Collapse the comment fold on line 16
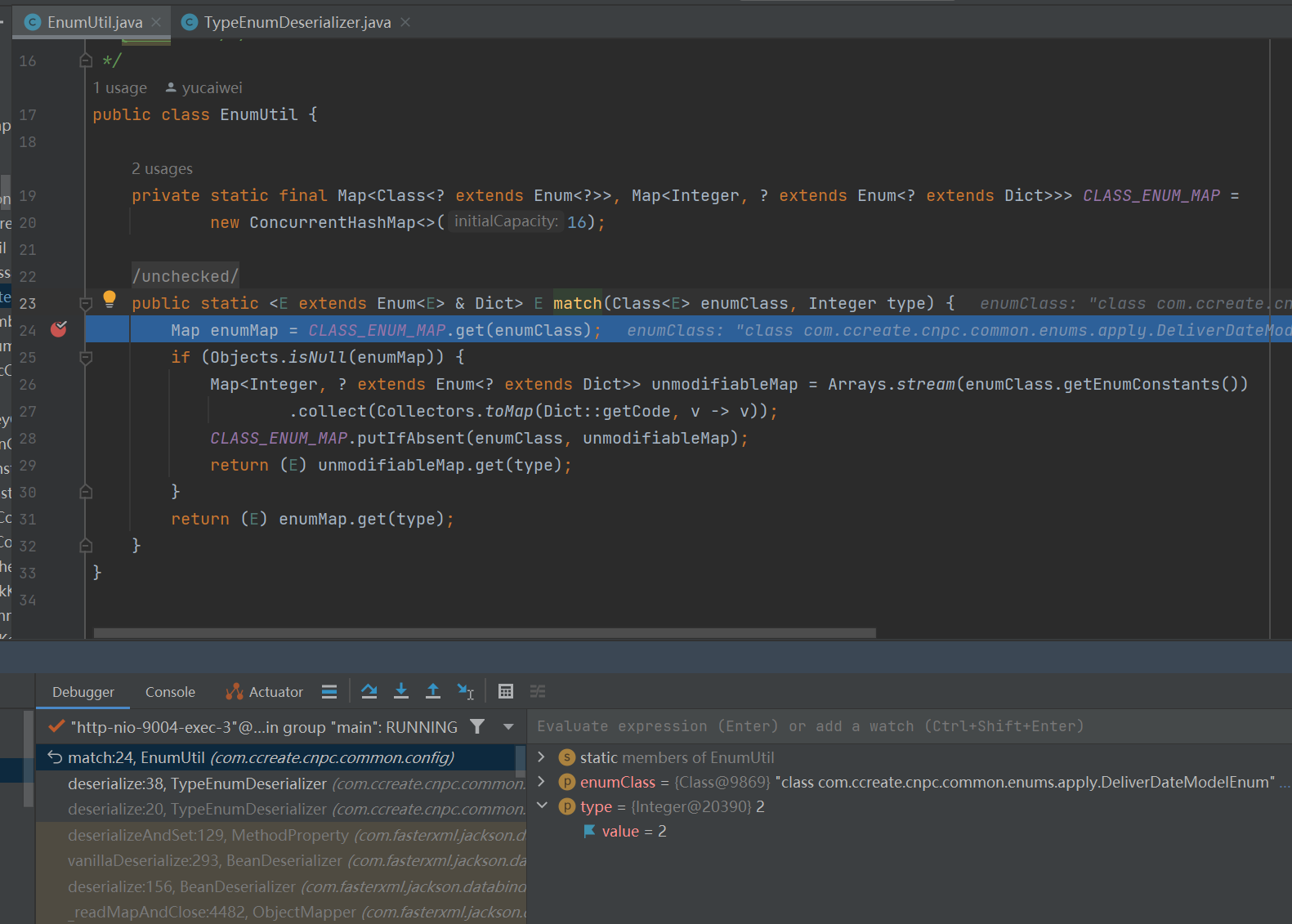 tap(86, 60)
